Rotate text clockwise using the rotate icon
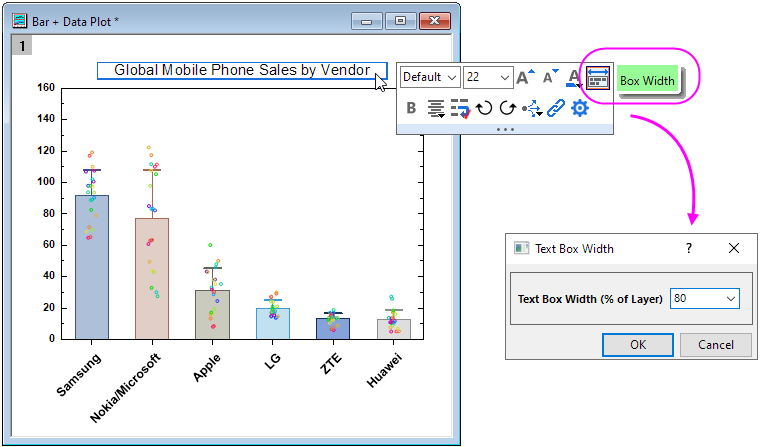Viewport: 770px width, 447px height. click(507, 108)
